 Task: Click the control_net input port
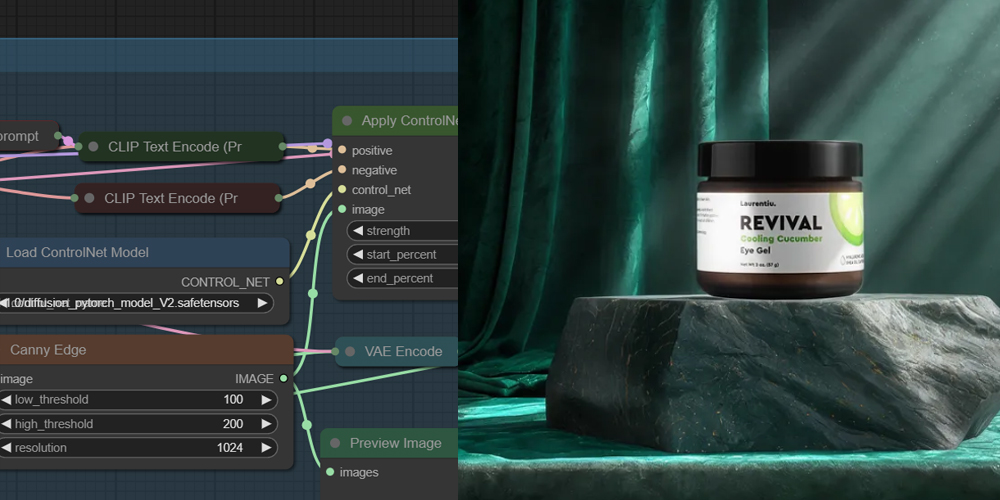[x=342, y=189]
